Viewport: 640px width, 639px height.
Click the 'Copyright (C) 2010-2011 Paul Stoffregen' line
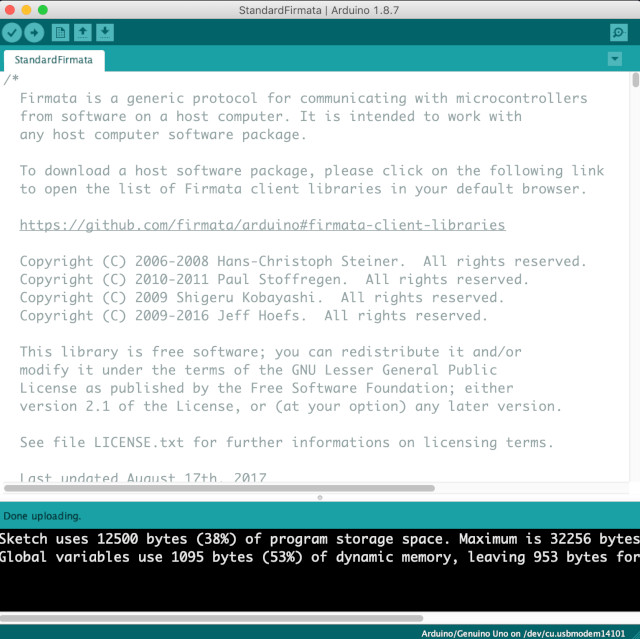point(274,280)
